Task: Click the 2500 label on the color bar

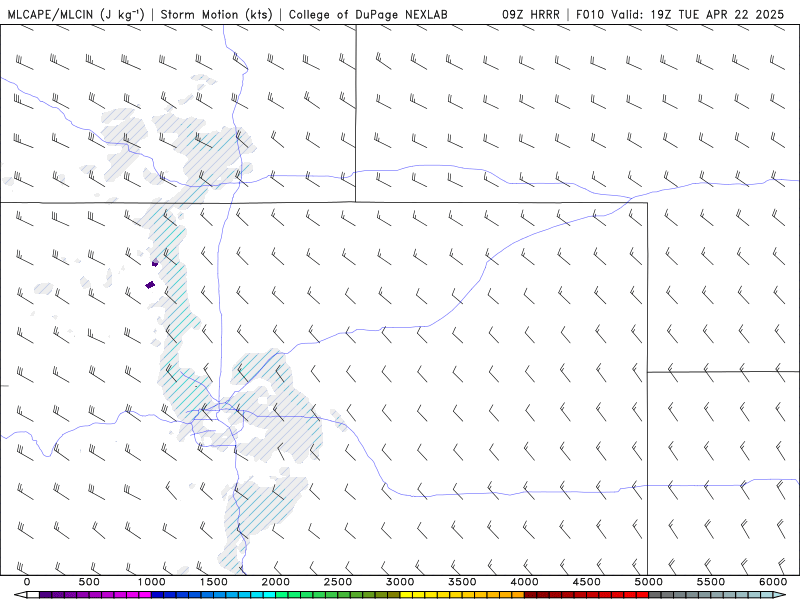Action: [x=338, y=582]
